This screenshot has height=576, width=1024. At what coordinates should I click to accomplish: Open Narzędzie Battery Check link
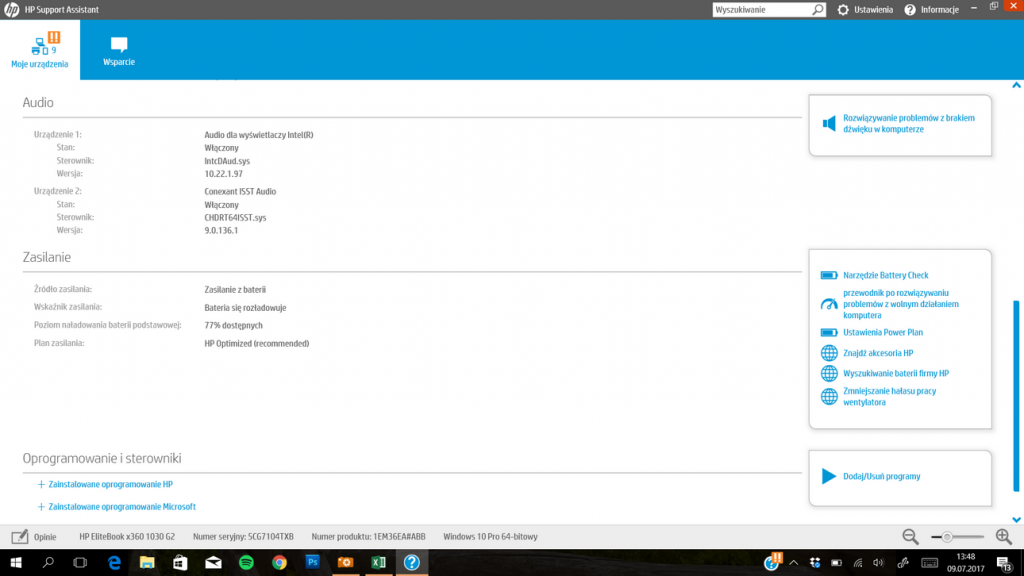(x=885, y=275)
